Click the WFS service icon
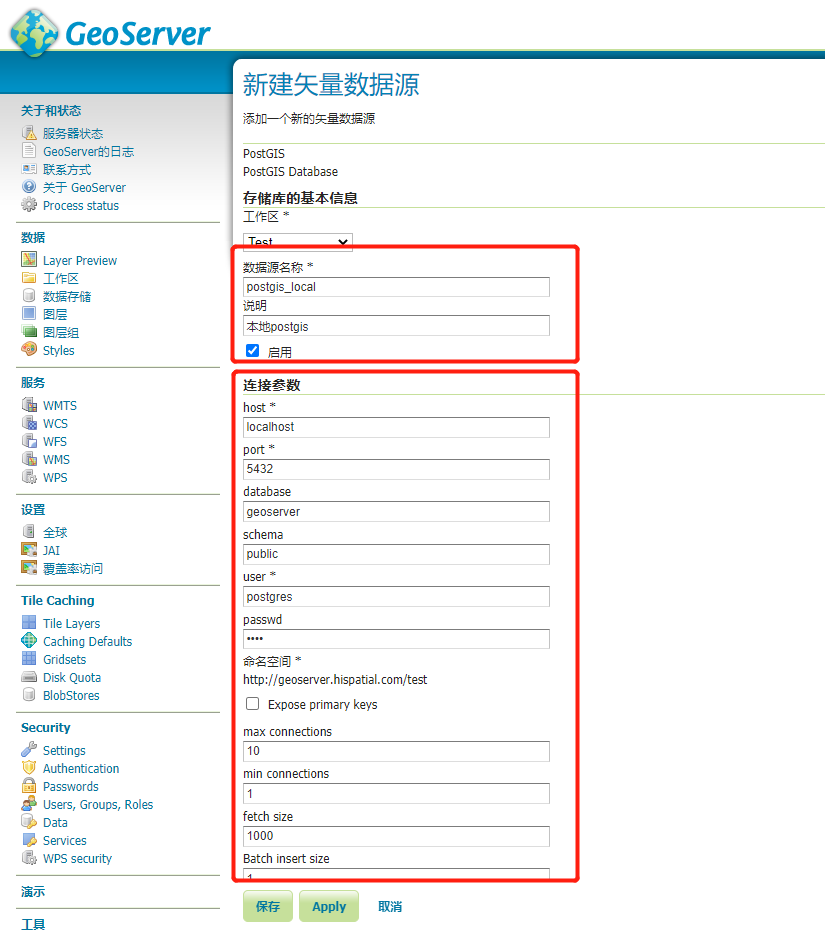This screenshot has width=825, height=932. pos(29,440)
